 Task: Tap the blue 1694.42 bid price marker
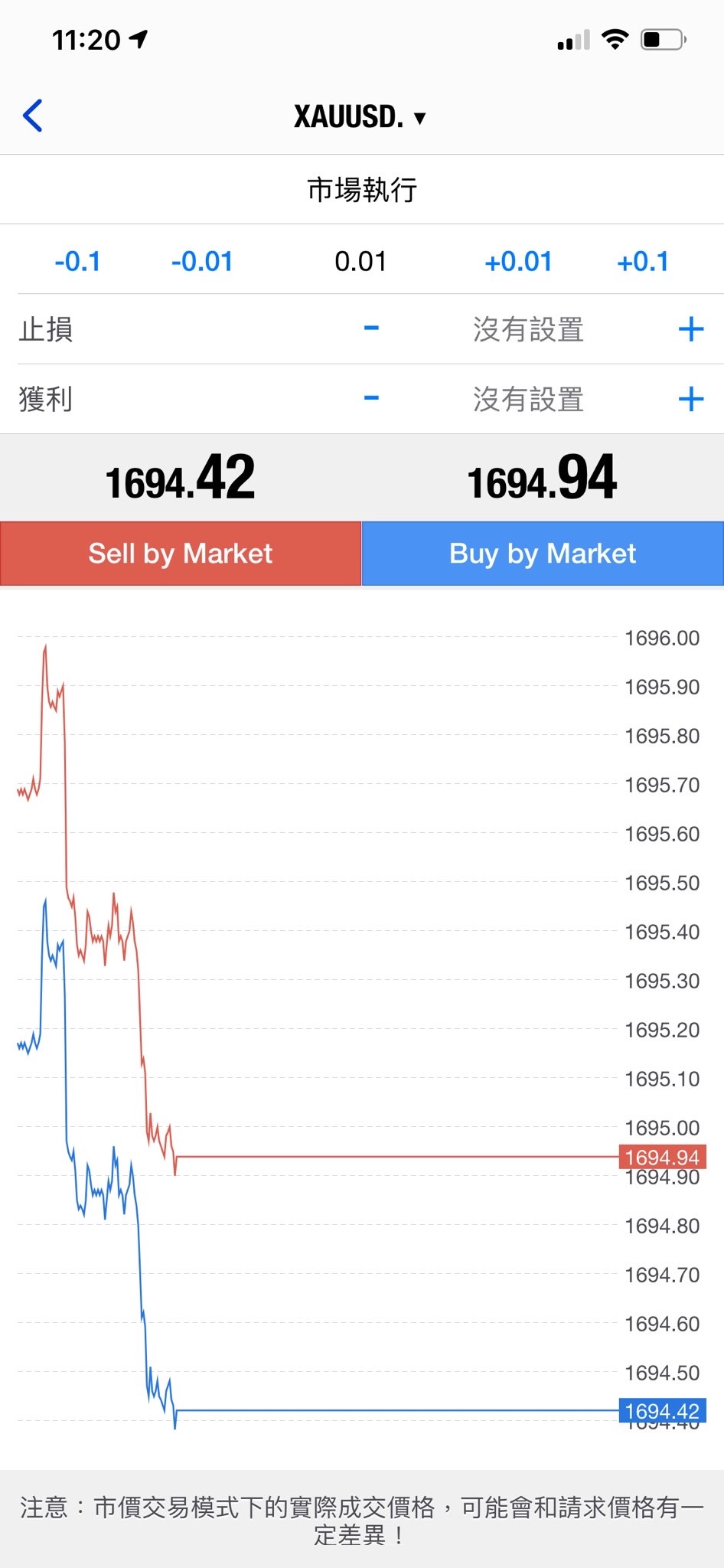[662, 1410]
